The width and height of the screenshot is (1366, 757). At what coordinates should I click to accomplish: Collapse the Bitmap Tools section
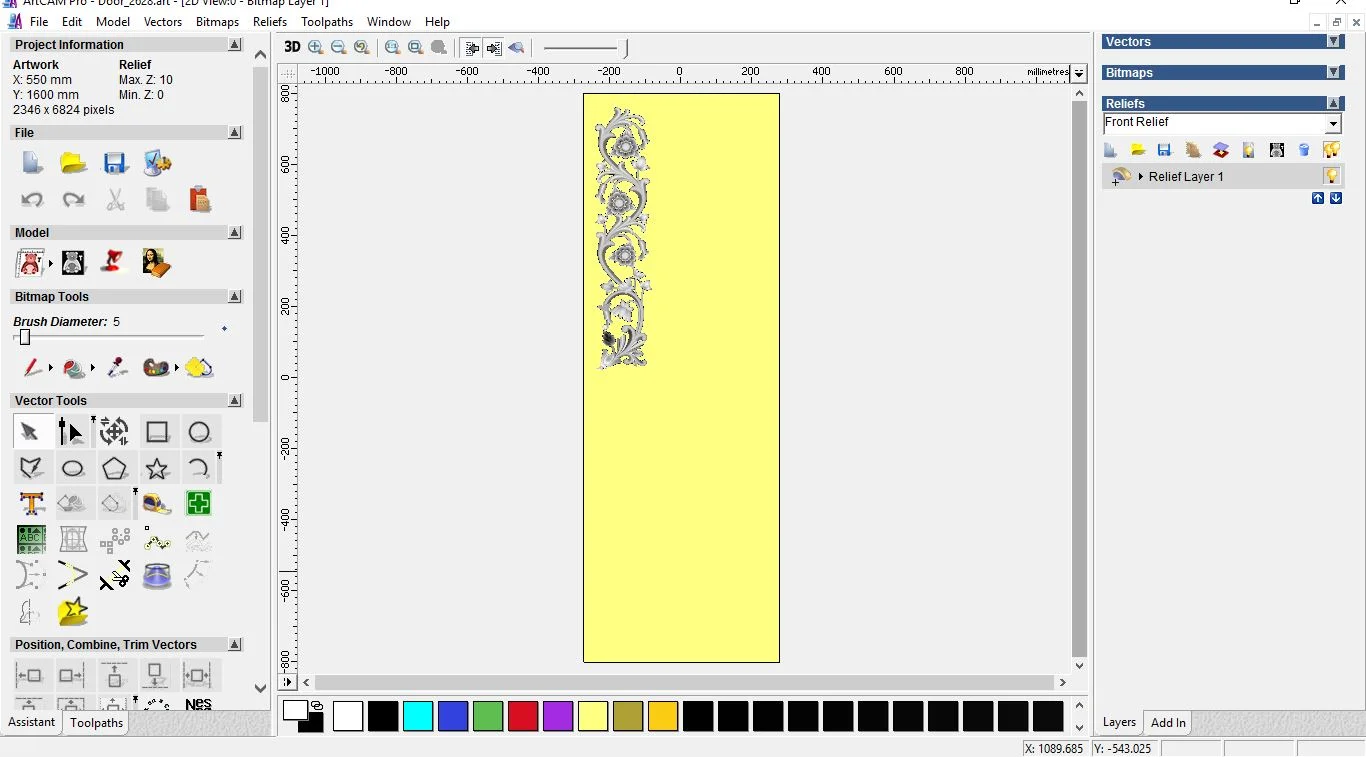235,297
